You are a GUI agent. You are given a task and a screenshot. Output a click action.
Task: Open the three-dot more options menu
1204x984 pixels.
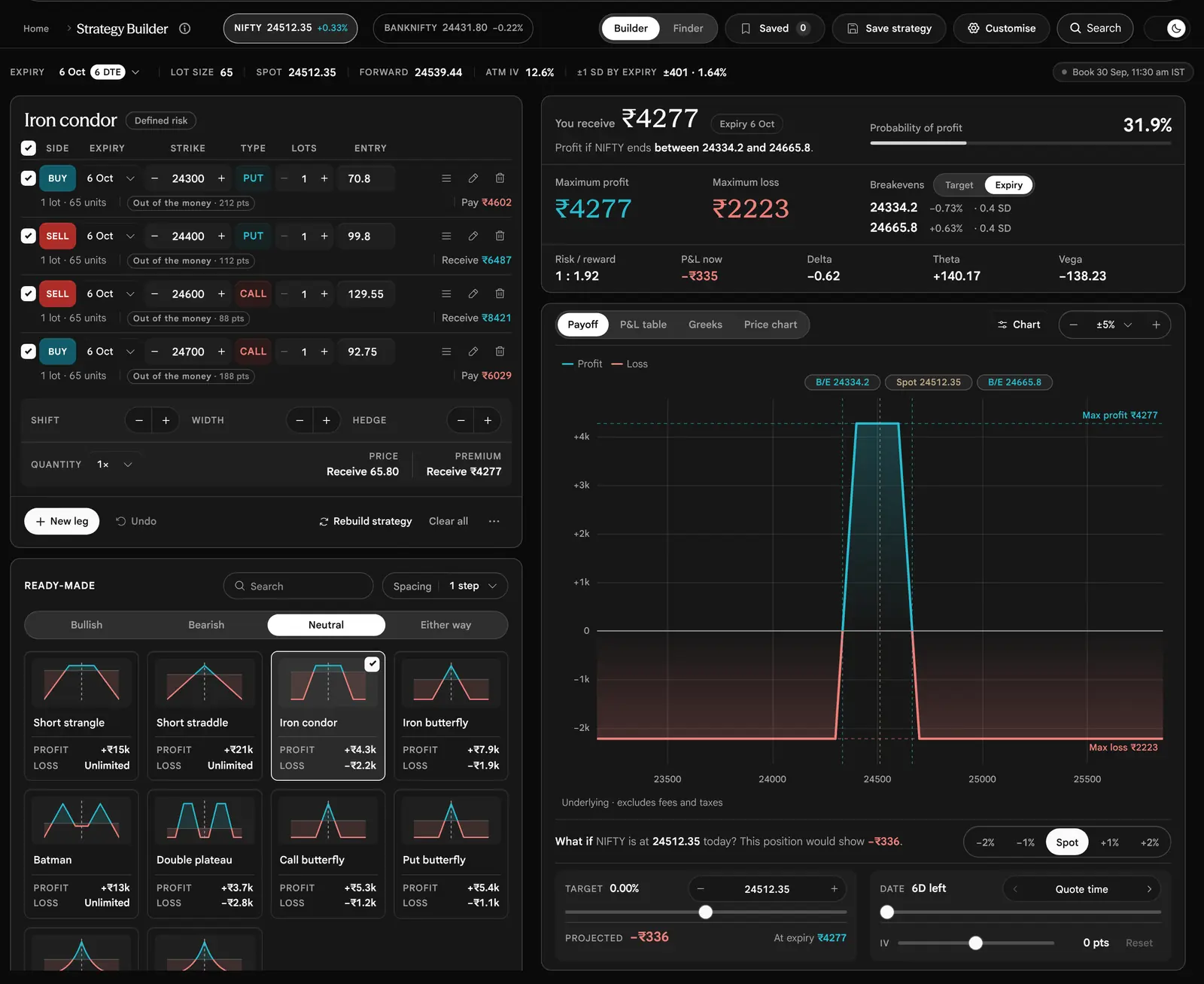494,521
